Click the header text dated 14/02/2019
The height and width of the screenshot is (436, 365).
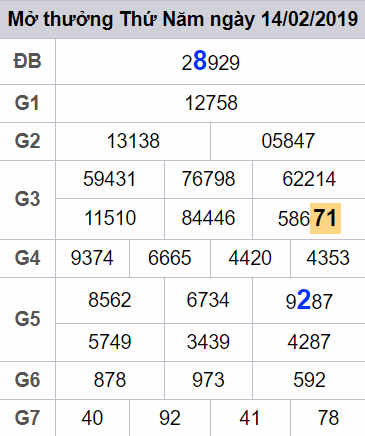click(183, 19)
